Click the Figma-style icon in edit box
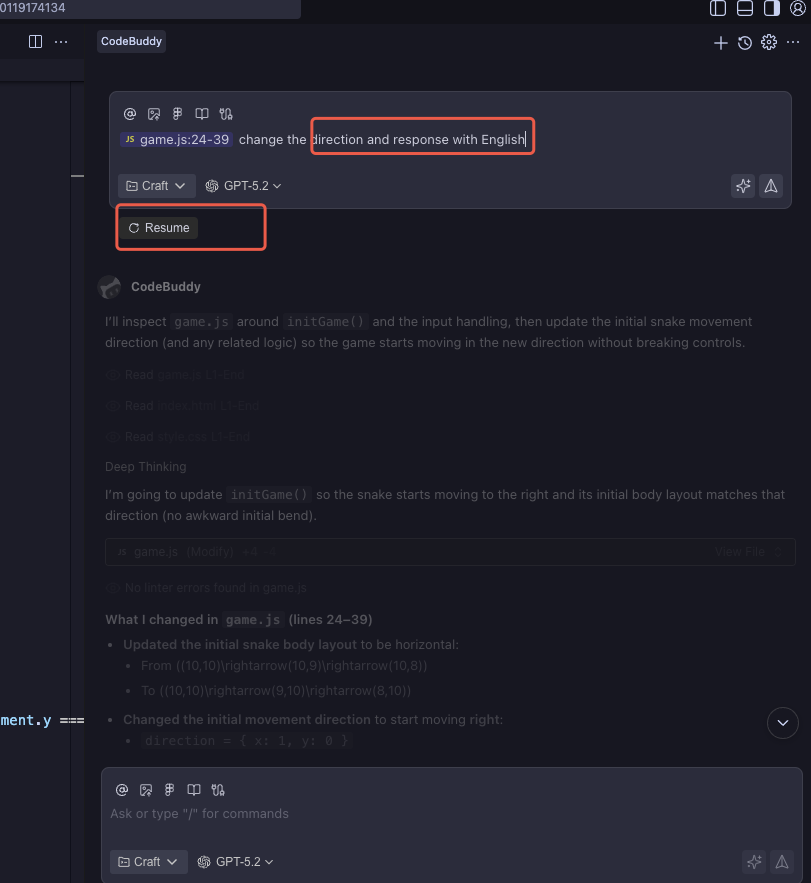The height and width of the screenshot is (883, 811). pyautogui.click(x=177, y=114)
